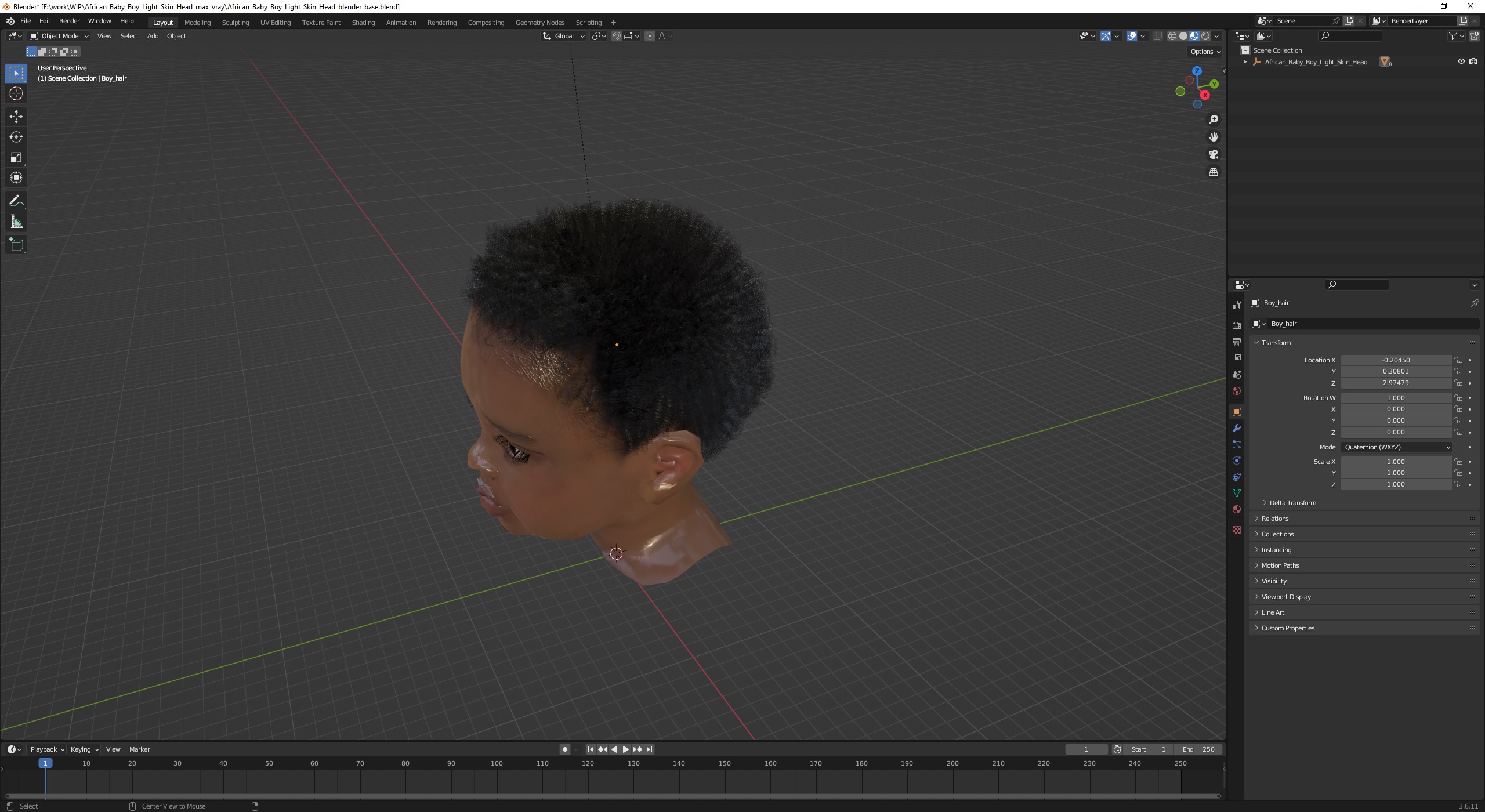This screenshot has height=812, width=1485.
Task: Switch viewport to Solid shading
Action: pyautogui.click(x=1183, y=36)
